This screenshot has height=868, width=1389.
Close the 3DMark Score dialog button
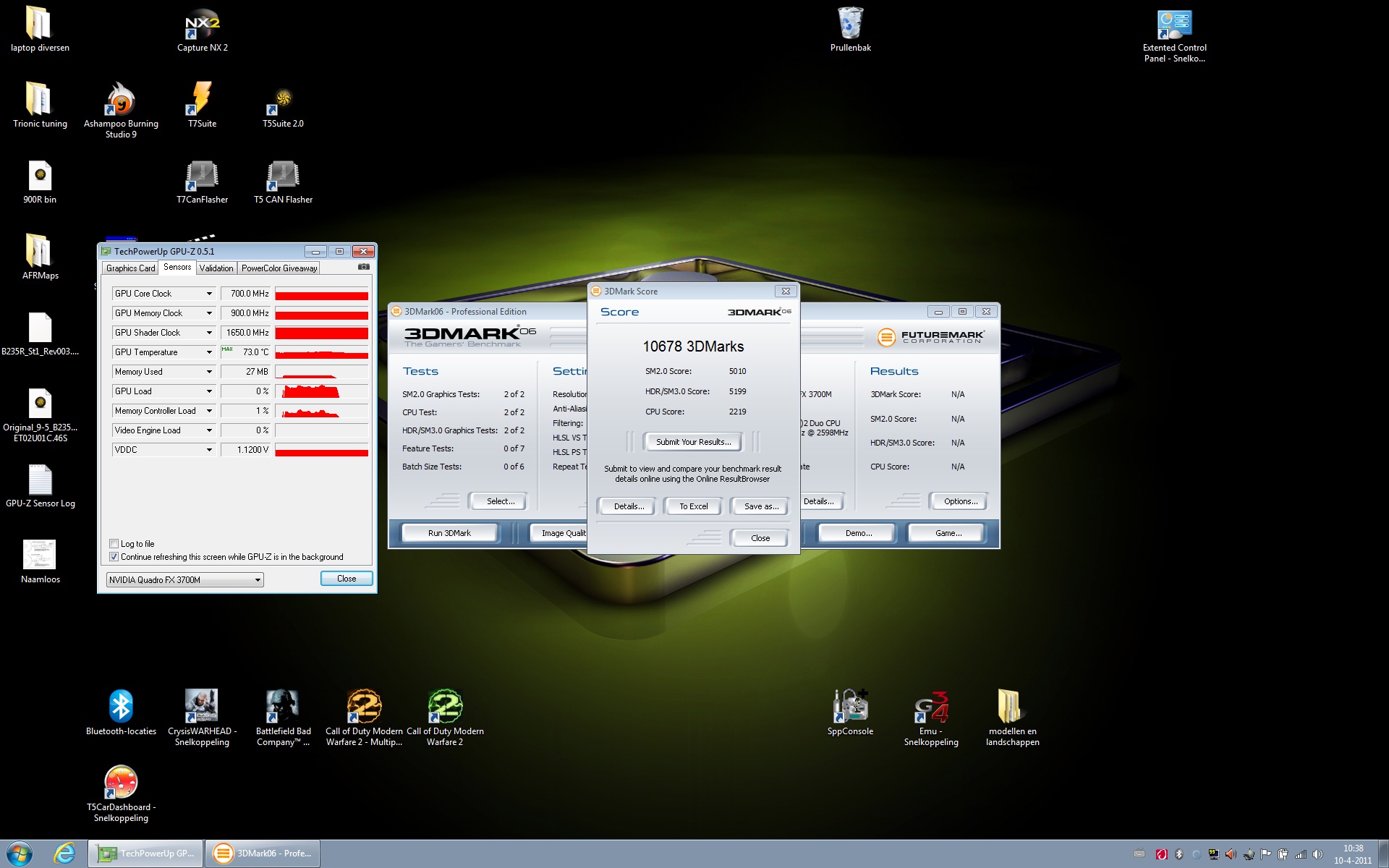pyautogui.click(x=760, y=538)
